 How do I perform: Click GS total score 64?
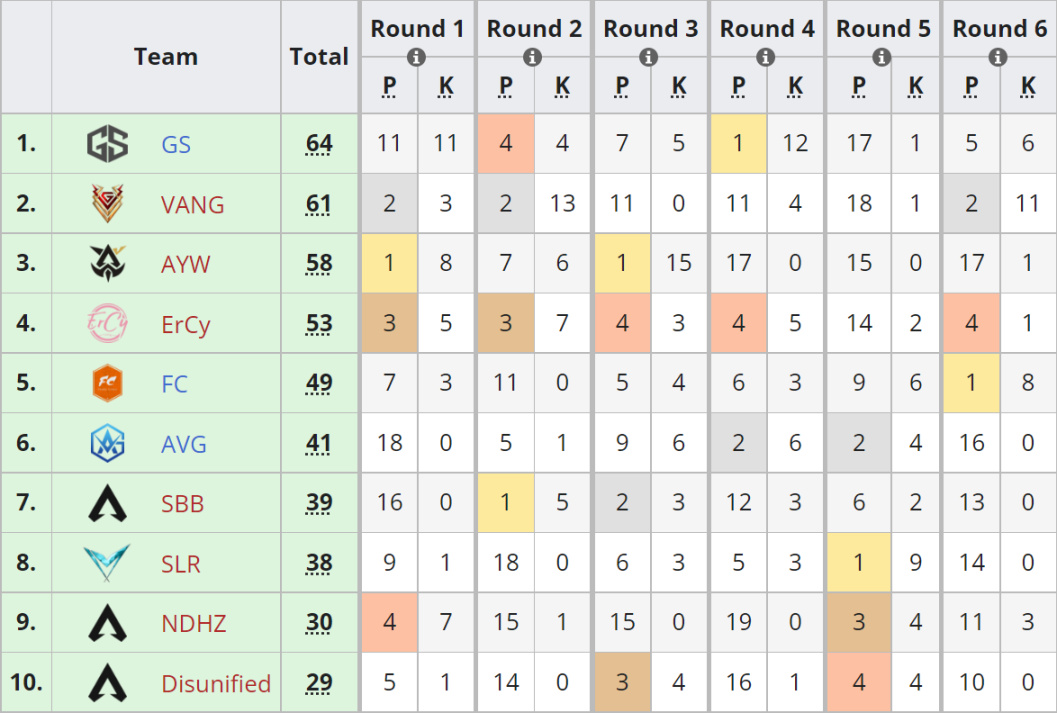point(319,143)
